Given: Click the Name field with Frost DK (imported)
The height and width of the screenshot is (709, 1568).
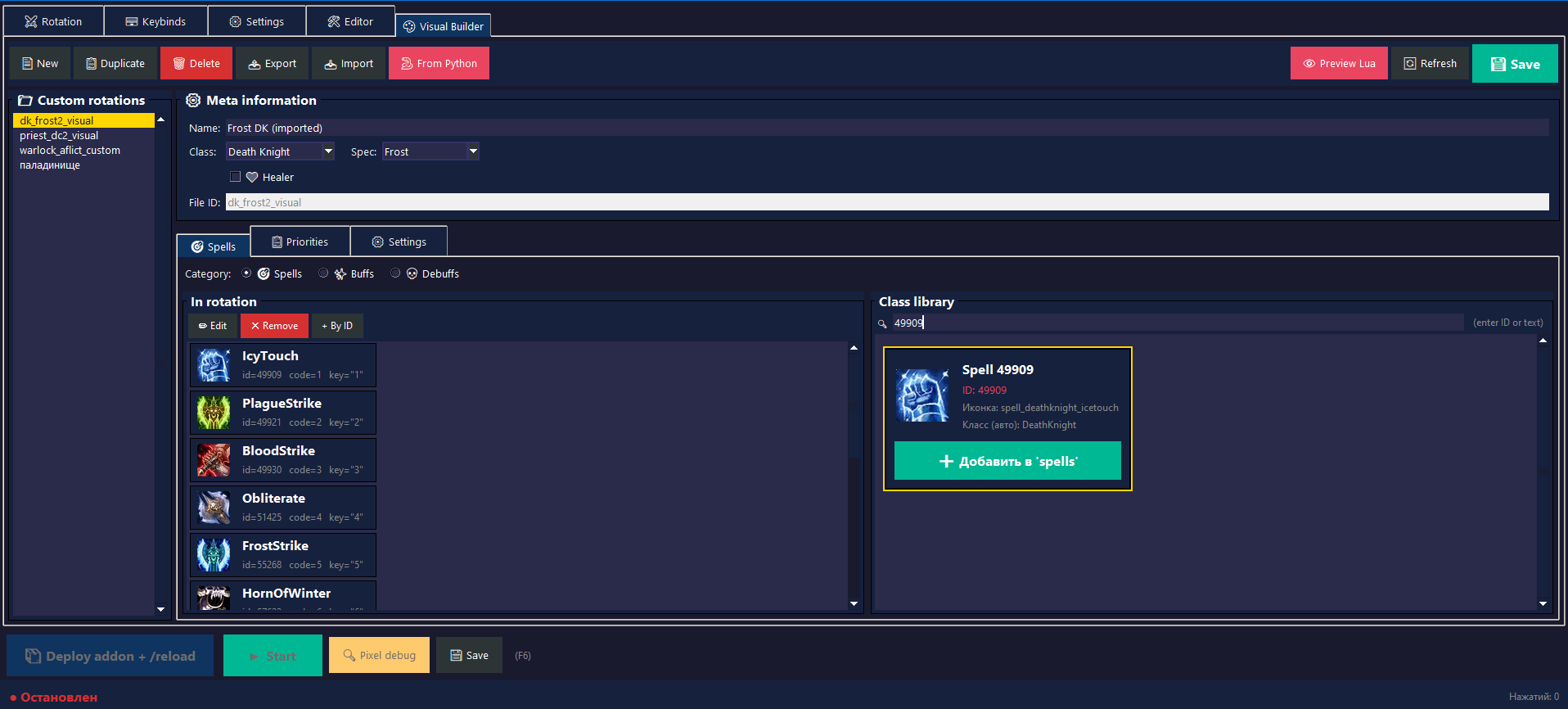Looking at the screenshot, I should pos(887,128).
